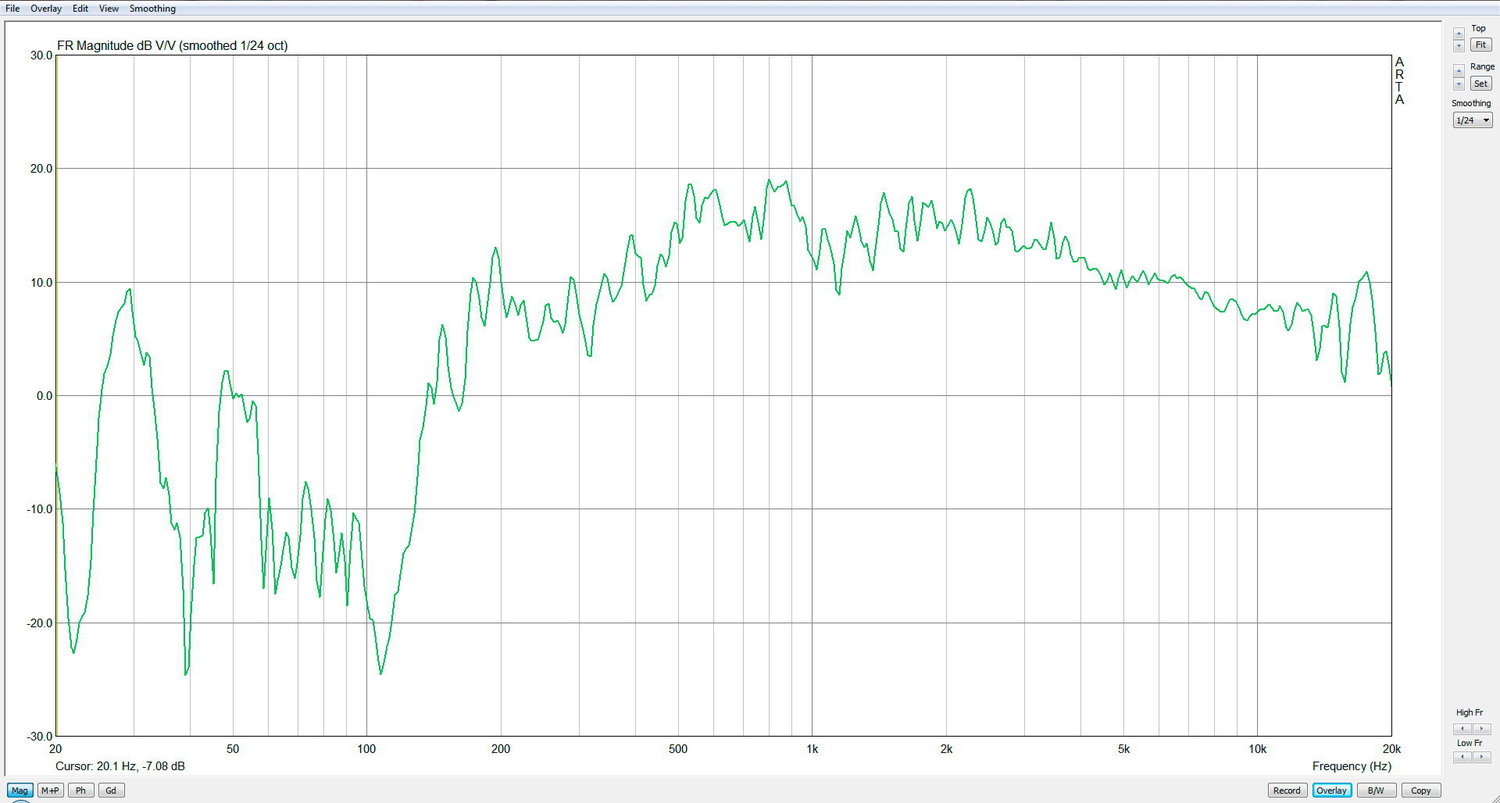
Task: Move High Fr limit left
Action: tap(1462, 728)
